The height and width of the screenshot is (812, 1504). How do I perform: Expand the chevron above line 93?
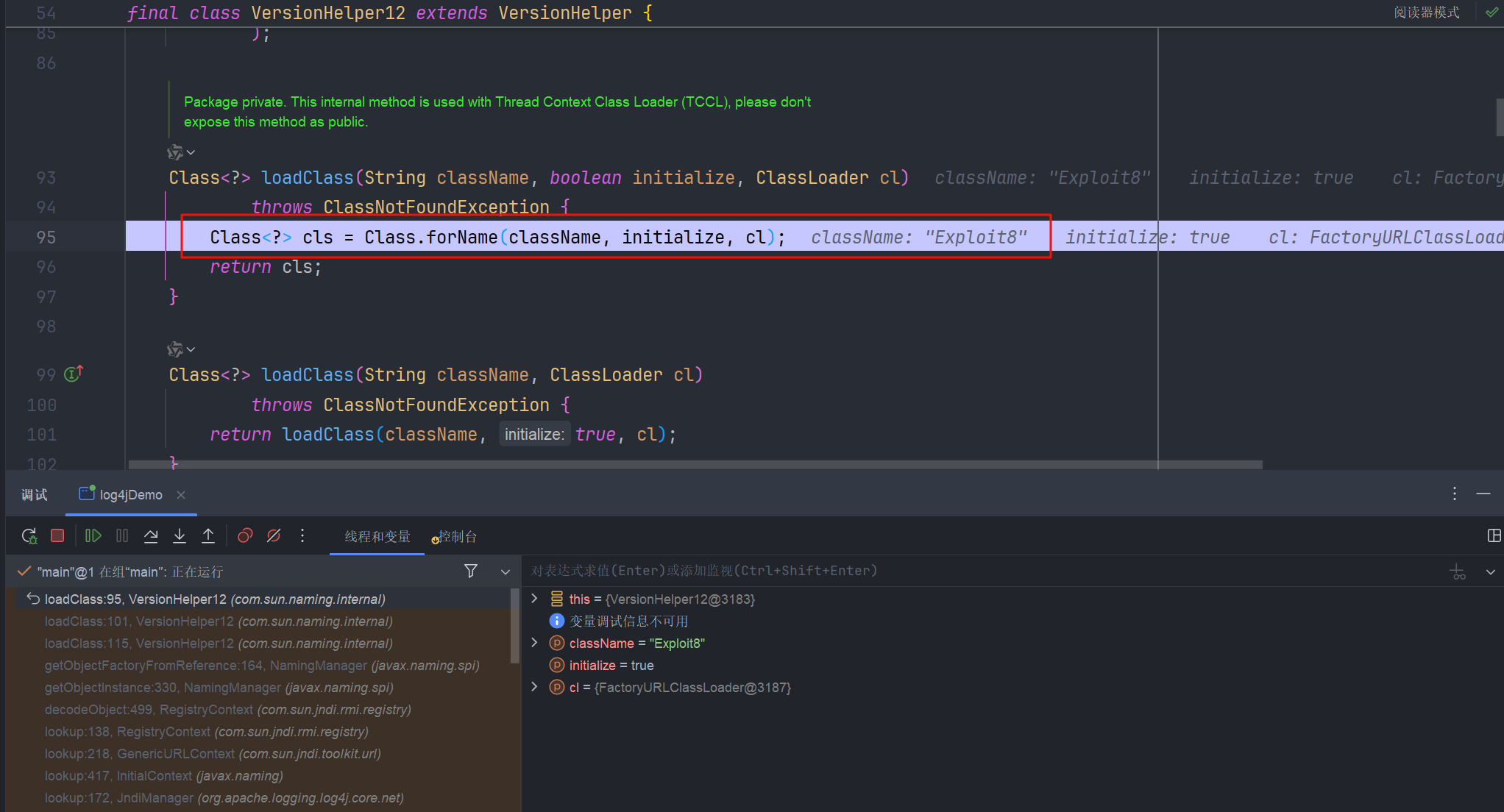click(191, 152)
